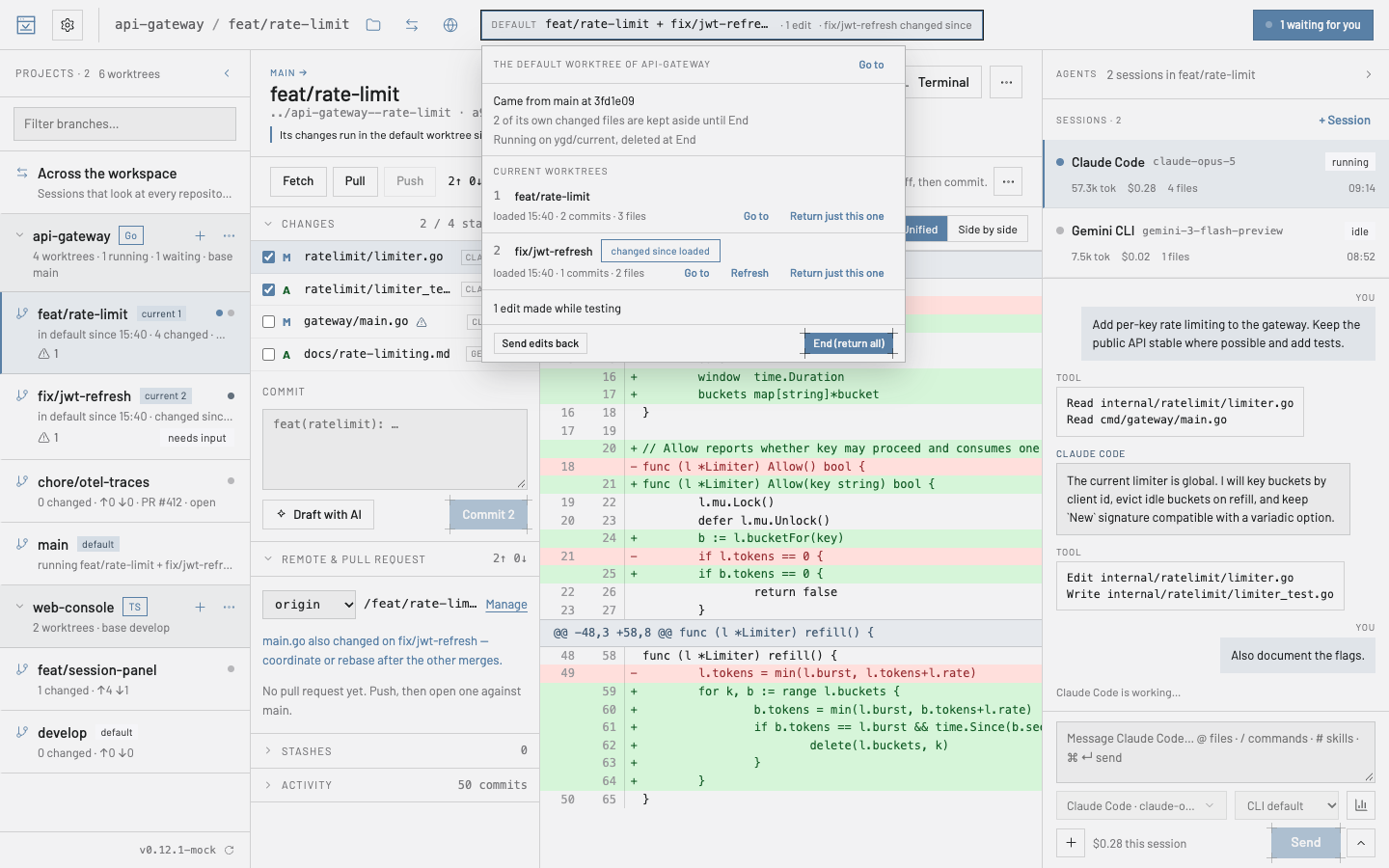Screen dimensions: 1389x868
Task: Open the usage bar-chart icon in composer
Action: pos(1361,805)
